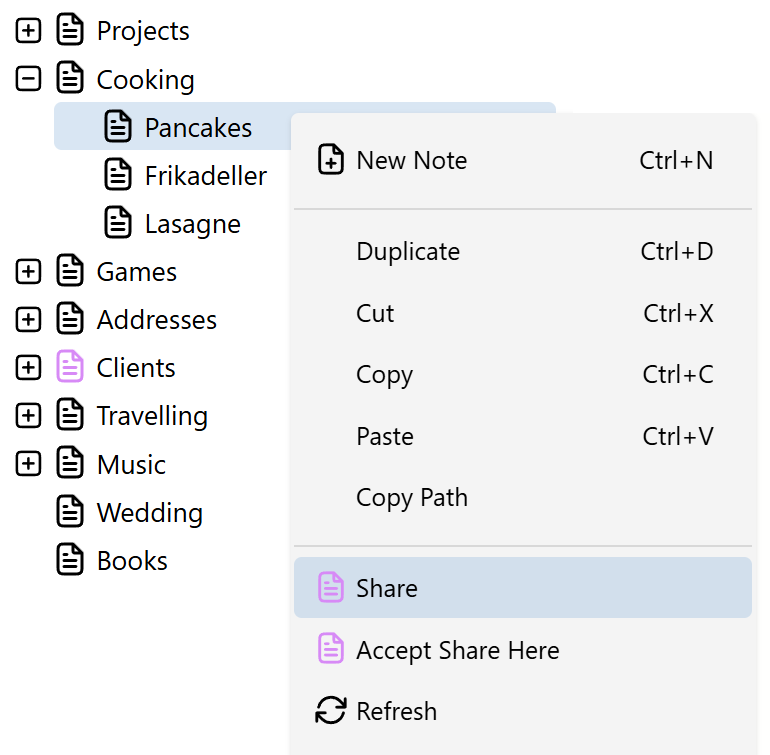Click the Wedding note icon
The height and width of the screenshot is (755, 770).
70,511
